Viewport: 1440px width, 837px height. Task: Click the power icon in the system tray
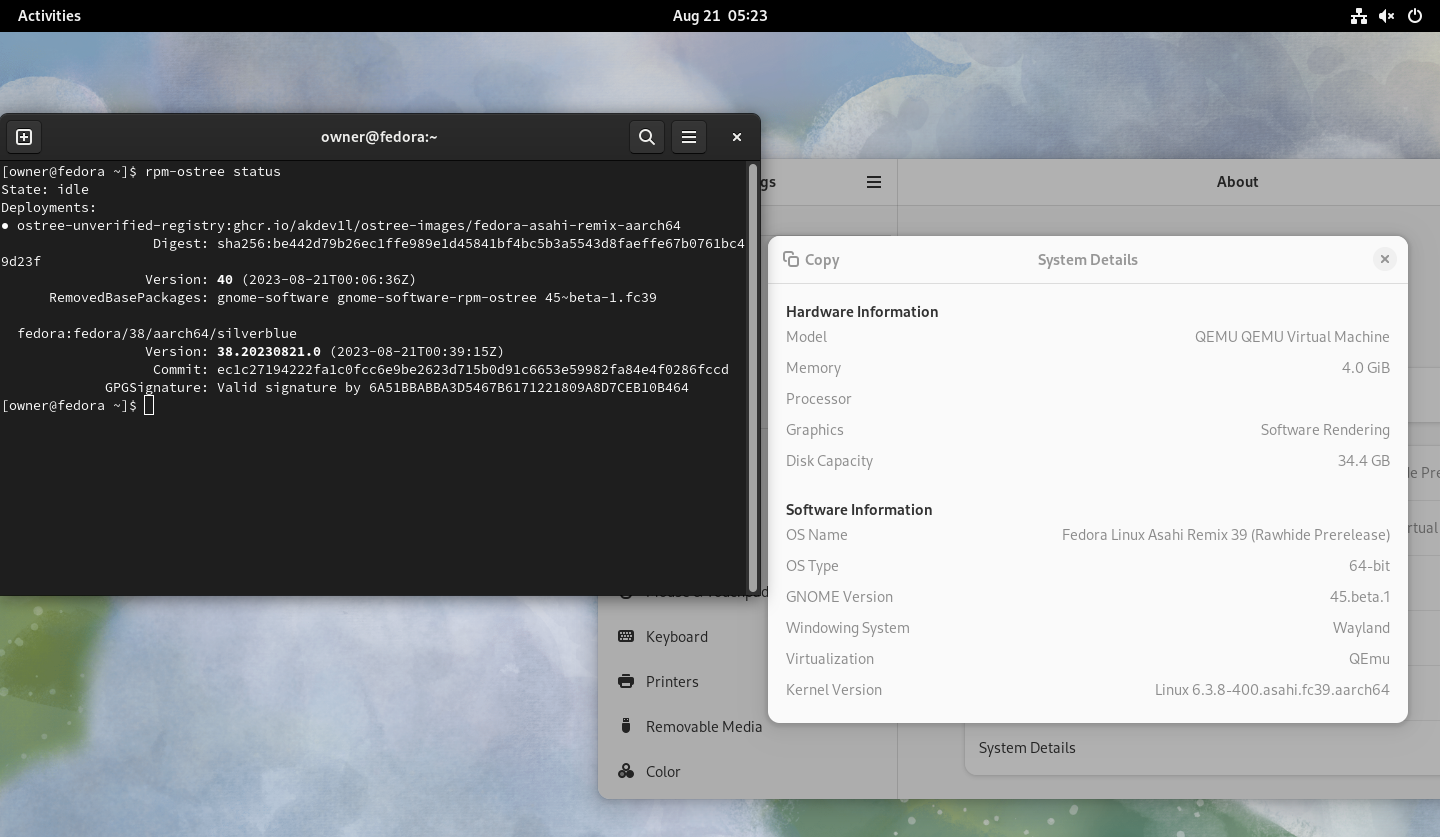pyautogui.click(x=1415, y=16)
